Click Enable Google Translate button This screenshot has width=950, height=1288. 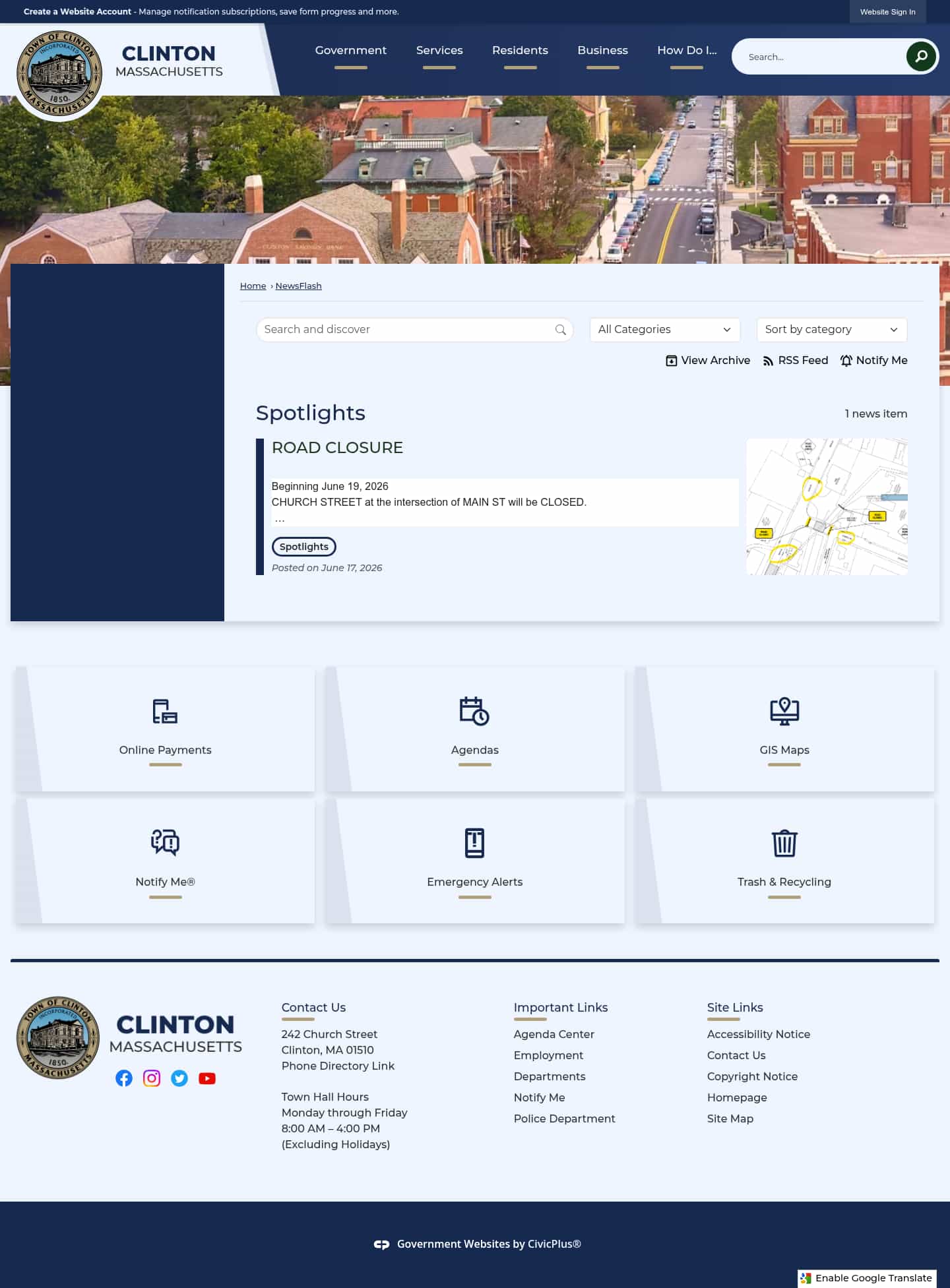click(x=867, y=1278)
